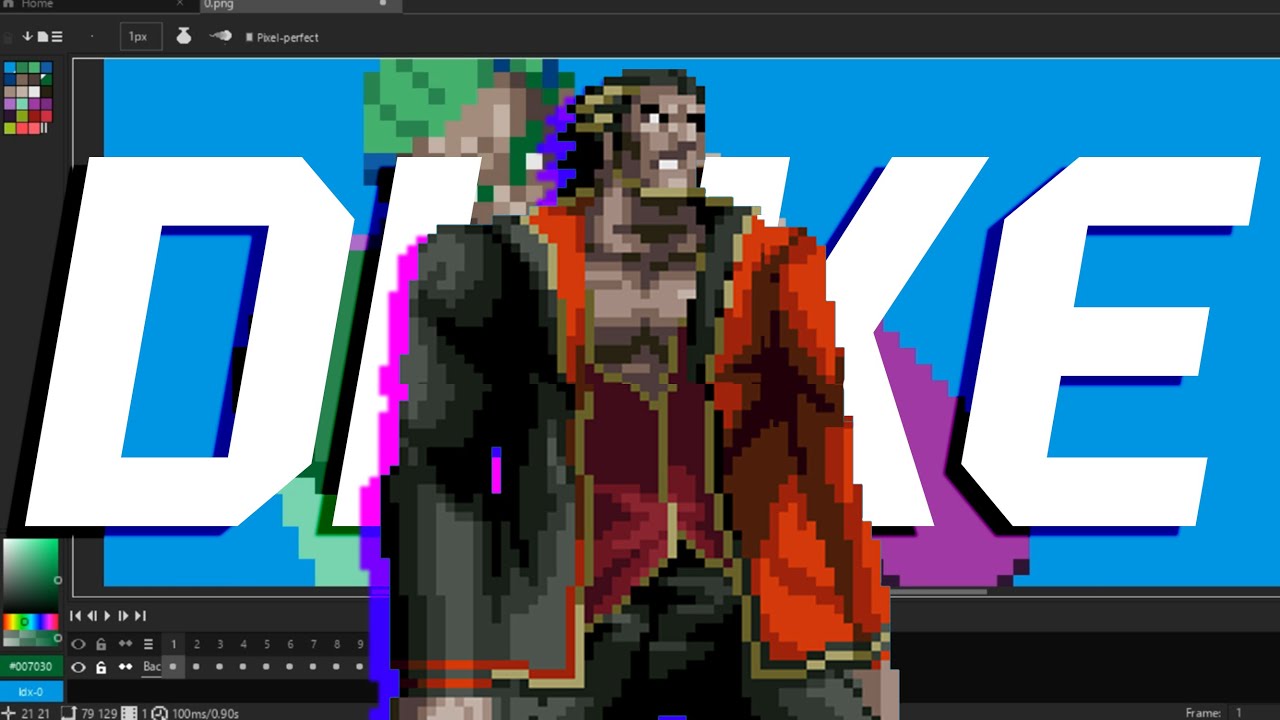Screen dimensions: 1280x720
Task: Select frame 1 header in timeline
Action: (174, 645)
